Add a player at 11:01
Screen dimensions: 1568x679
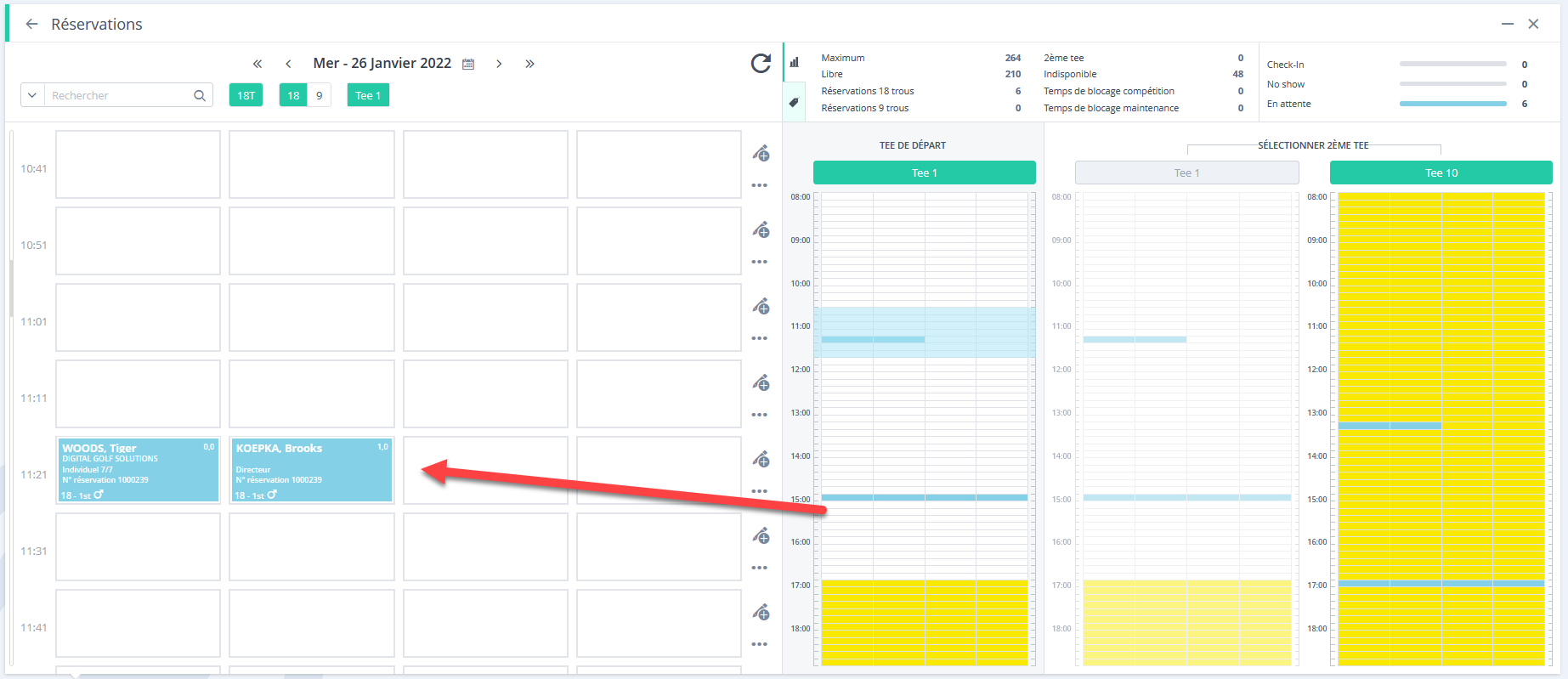[761, 306]
